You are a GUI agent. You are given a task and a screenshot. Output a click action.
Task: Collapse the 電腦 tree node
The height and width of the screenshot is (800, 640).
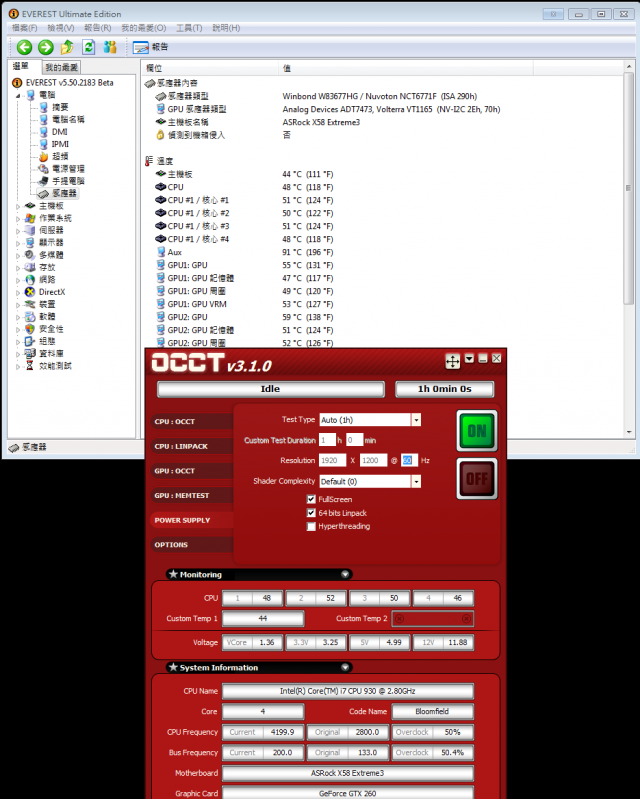[x=18, y=95]
